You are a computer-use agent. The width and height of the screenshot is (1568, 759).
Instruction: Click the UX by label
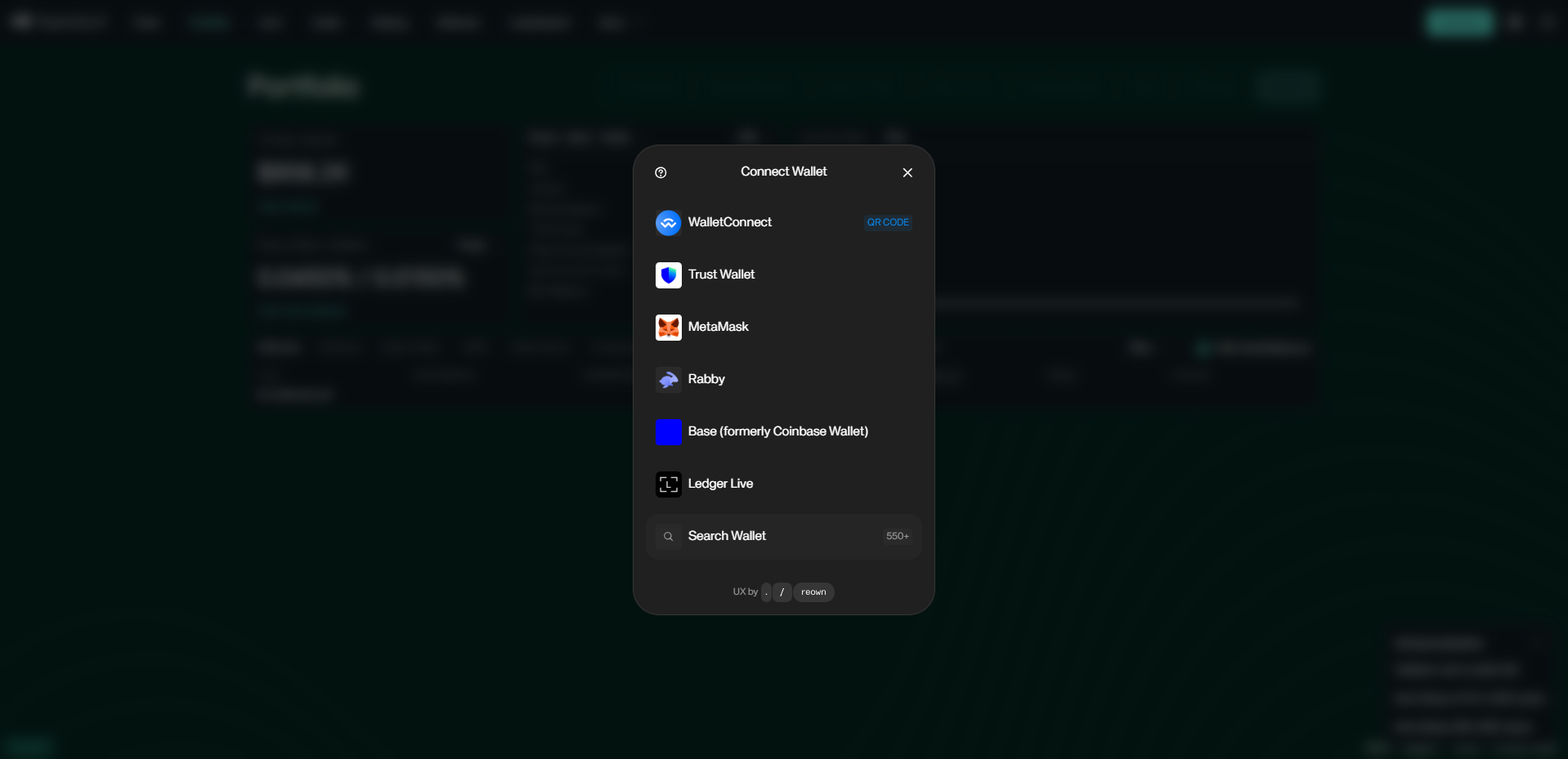[746, 592]
